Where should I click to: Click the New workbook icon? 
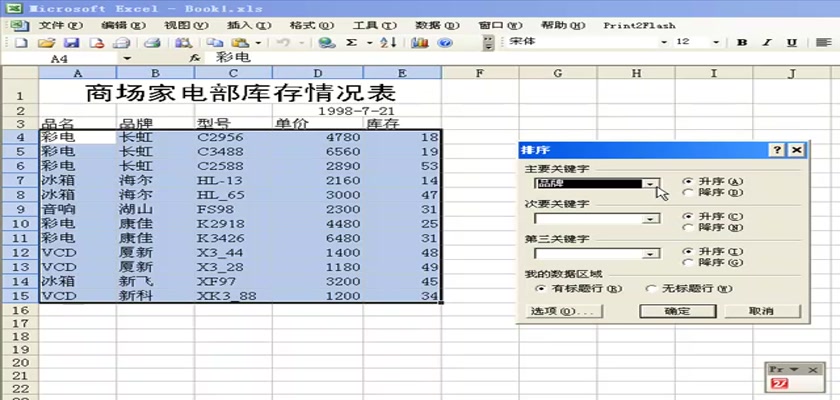tap(21, 43)
